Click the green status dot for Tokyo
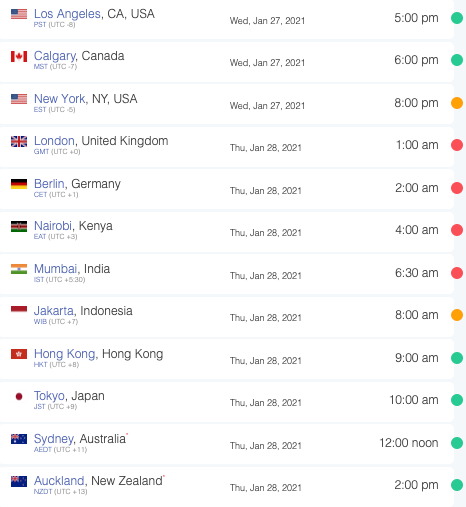The width and height of the screenshot is (466, 507). pos(457,400)
